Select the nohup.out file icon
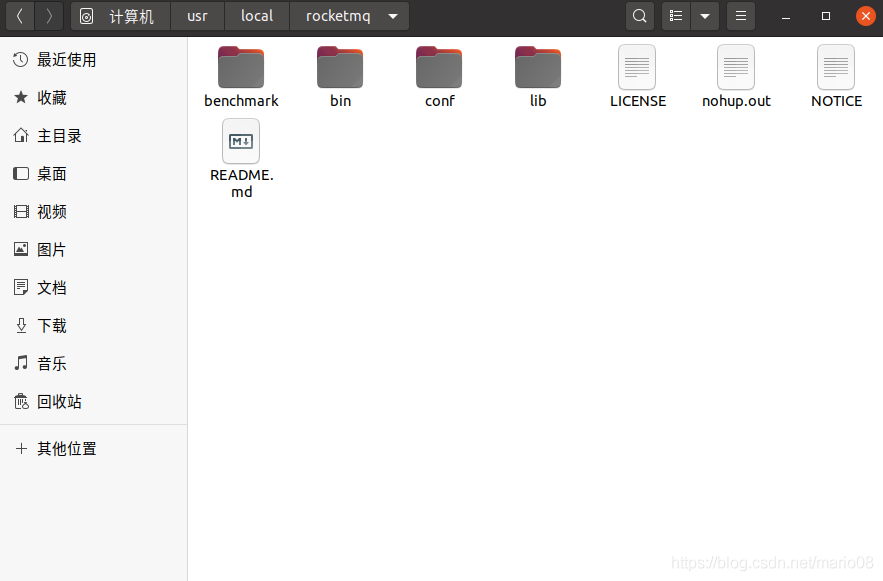The height and width of the screenshot is (581, 883). click(x=736, y=67)
